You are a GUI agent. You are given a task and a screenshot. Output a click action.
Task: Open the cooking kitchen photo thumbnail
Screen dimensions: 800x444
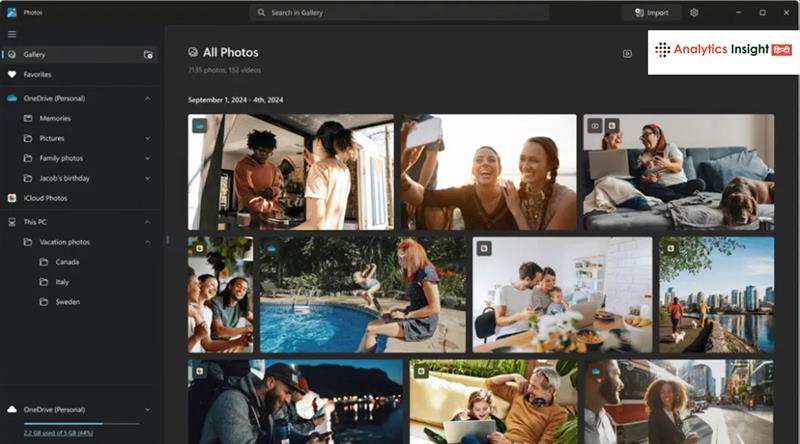point(291,172)
